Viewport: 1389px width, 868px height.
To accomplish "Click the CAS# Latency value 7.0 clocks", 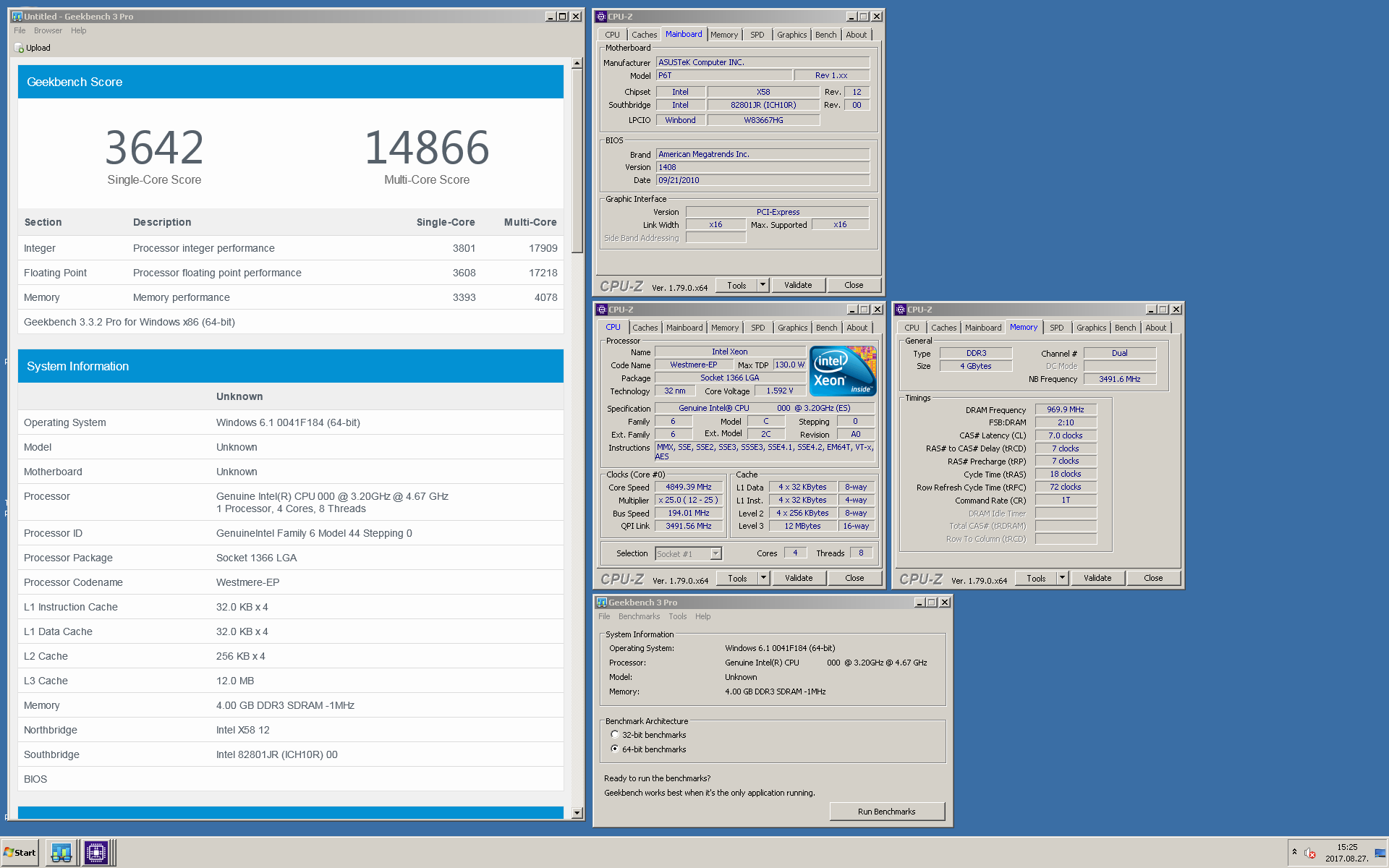I will pyautogui.click(x=1066, y=435).
